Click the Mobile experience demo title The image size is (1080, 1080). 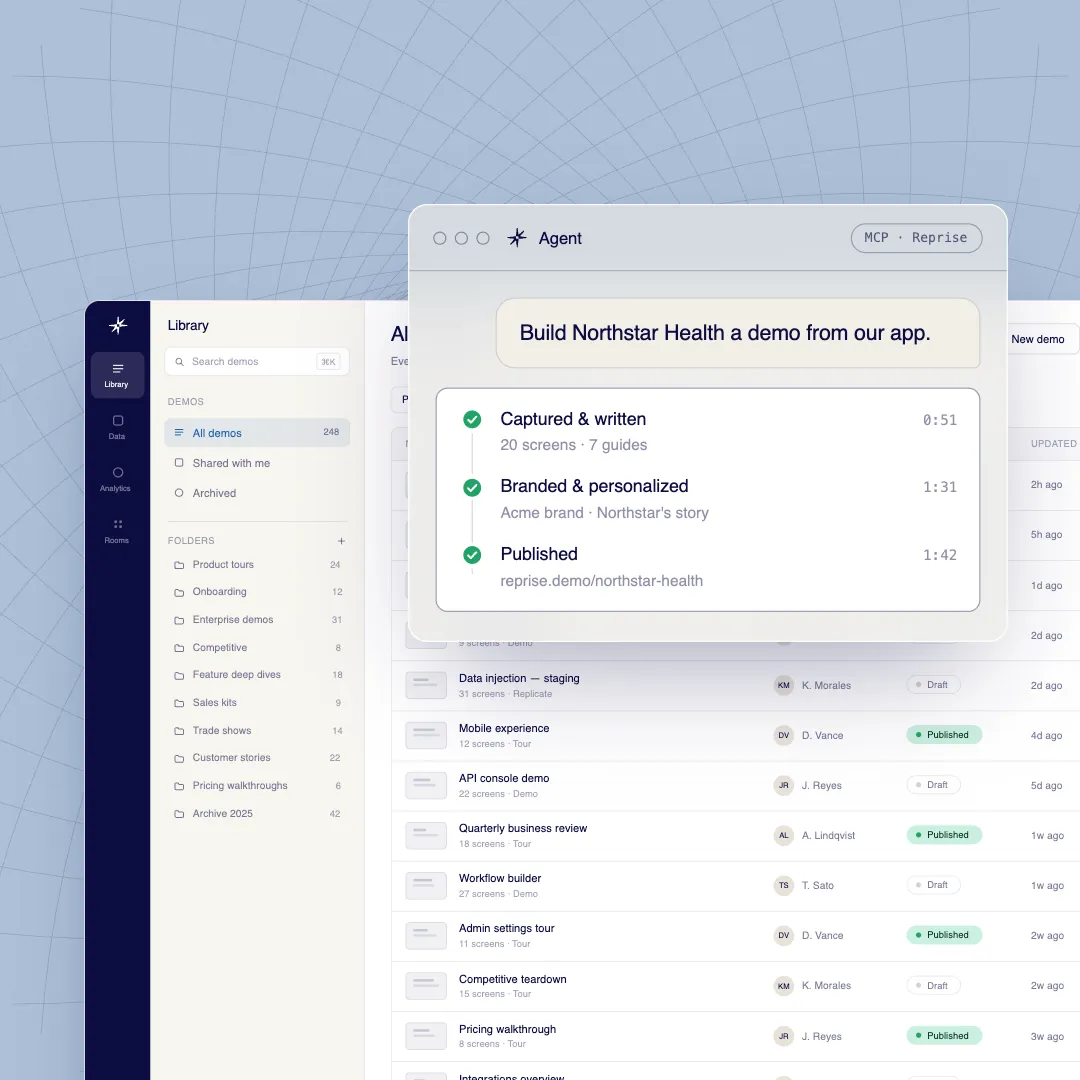pos(504,729)
